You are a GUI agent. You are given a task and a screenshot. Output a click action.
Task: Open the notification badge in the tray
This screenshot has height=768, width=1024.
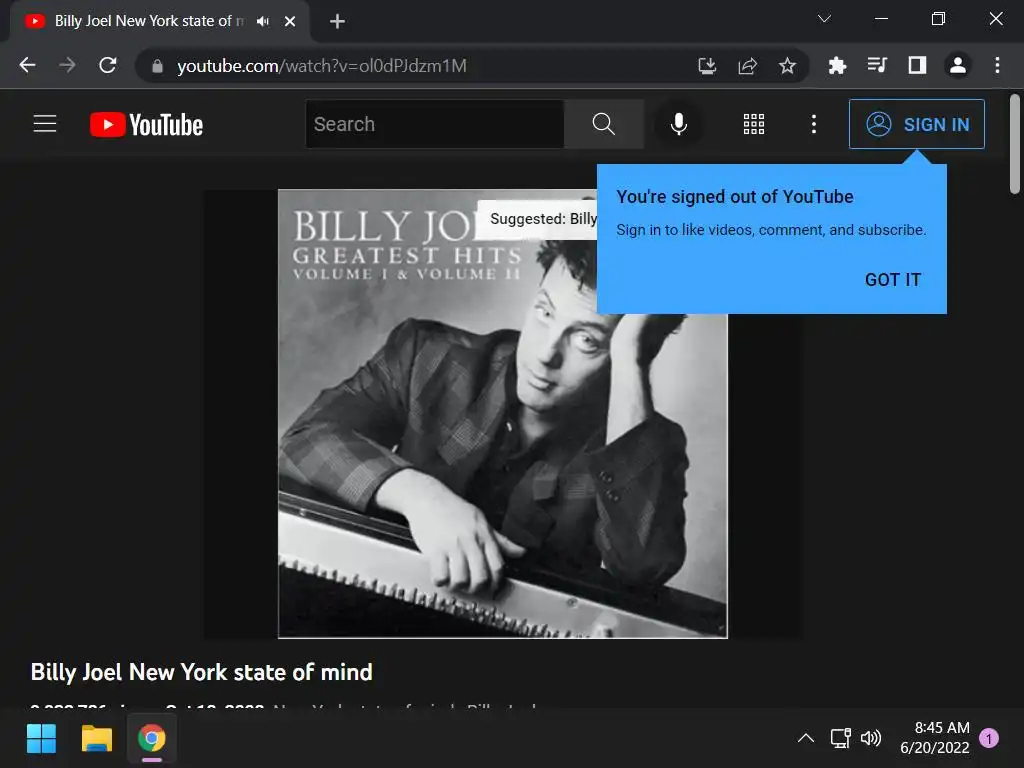[x=989, y=738]
